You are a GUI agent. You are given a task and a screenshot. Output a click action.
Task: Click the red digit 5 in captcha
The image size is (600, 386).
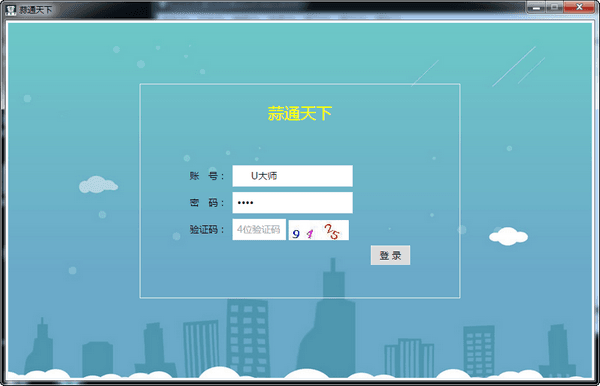coord(334,234)
